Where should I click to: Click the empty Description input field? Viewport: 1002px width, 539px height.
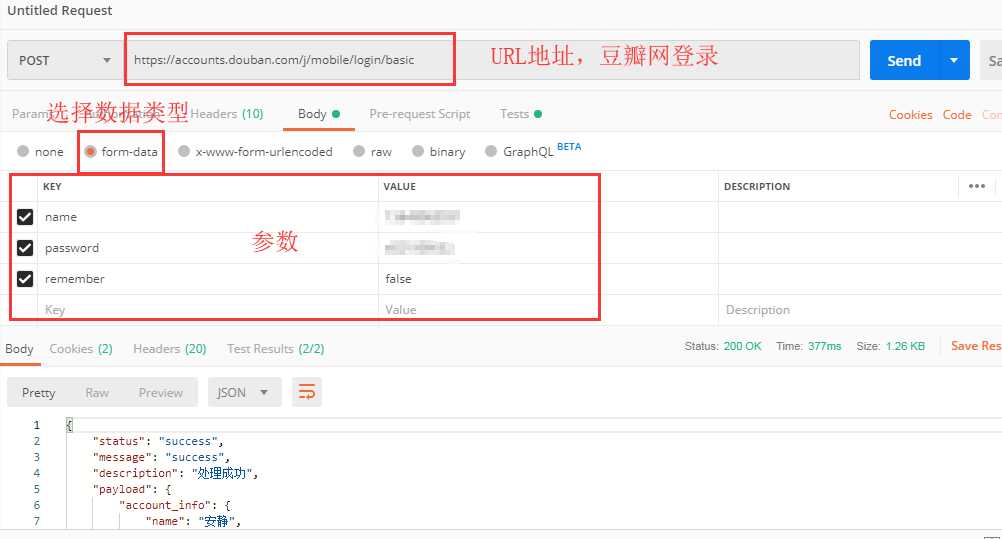860,309
